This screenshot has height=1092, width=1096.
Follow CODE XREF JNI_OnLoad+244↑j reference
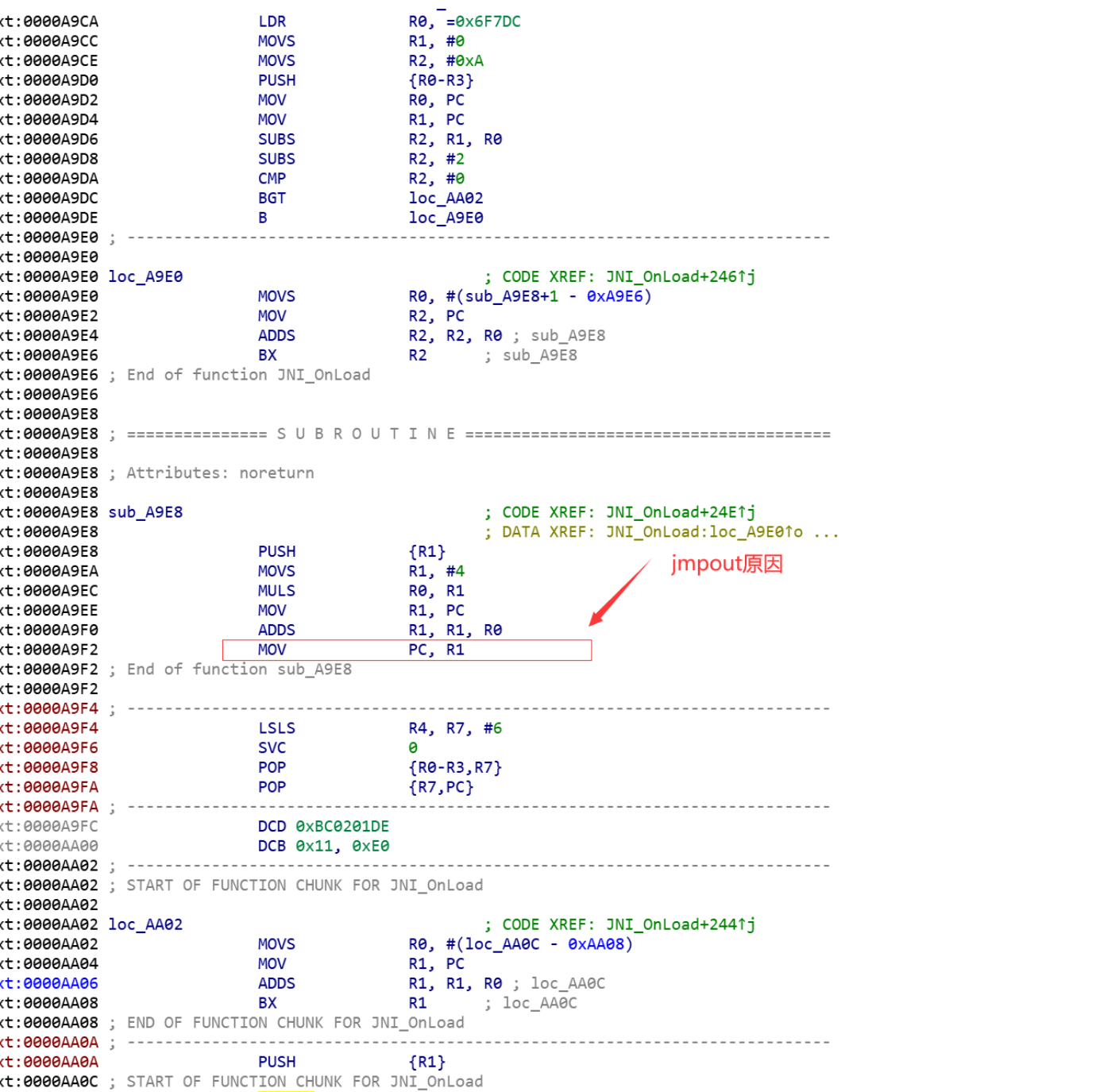(681, 924)
